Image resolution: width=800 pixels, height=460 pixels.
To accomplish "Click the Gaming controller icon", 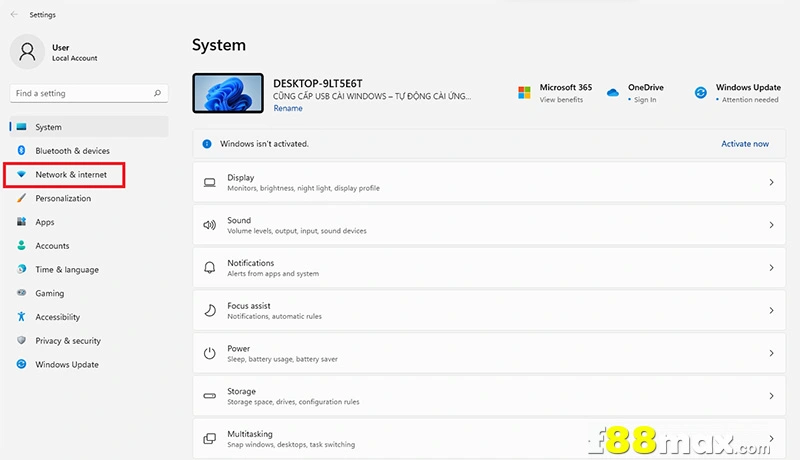I will tap(21, 293).
